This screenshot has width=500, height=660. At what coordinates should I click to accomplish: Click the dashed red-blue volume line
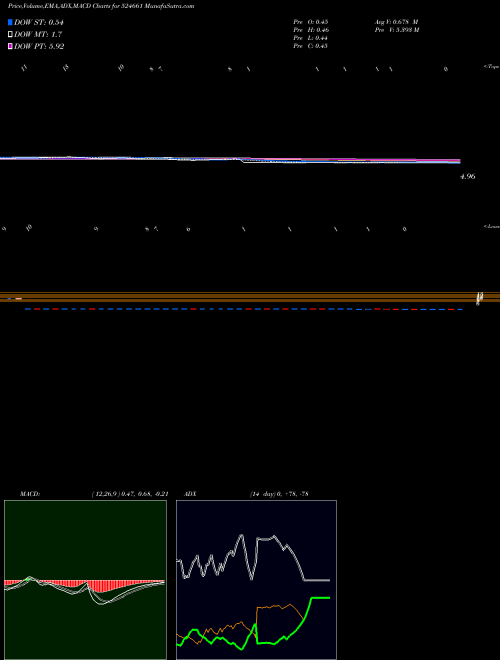click(244, 309)
